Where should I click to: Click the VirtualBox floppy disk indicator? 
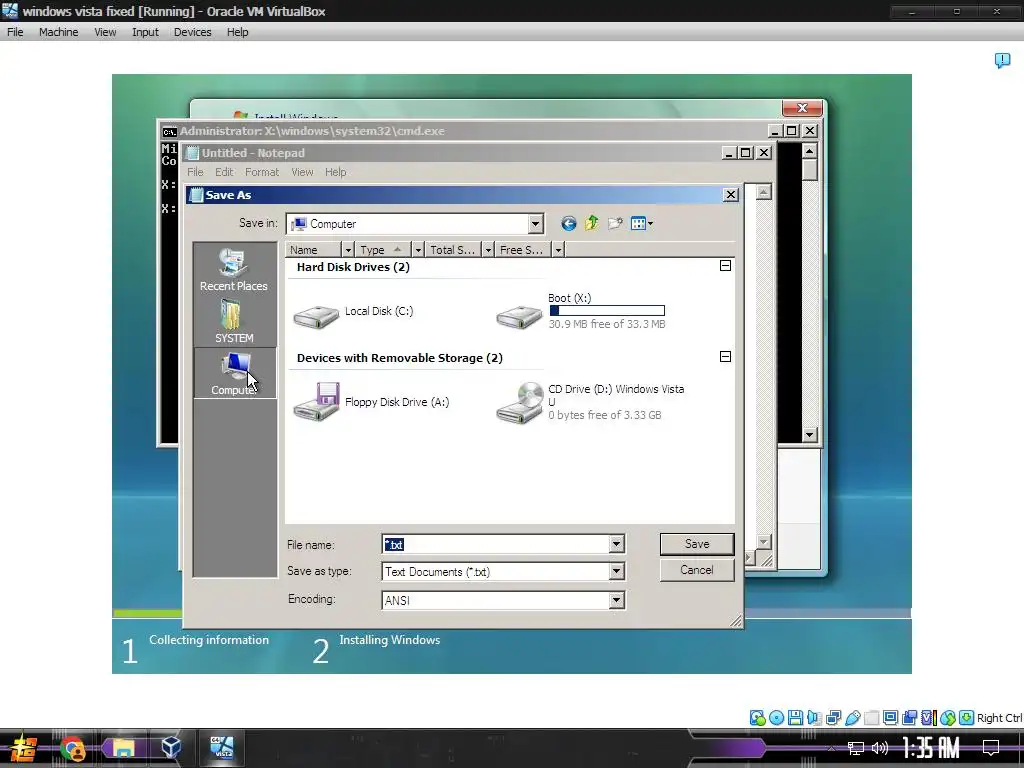[795, 718]
